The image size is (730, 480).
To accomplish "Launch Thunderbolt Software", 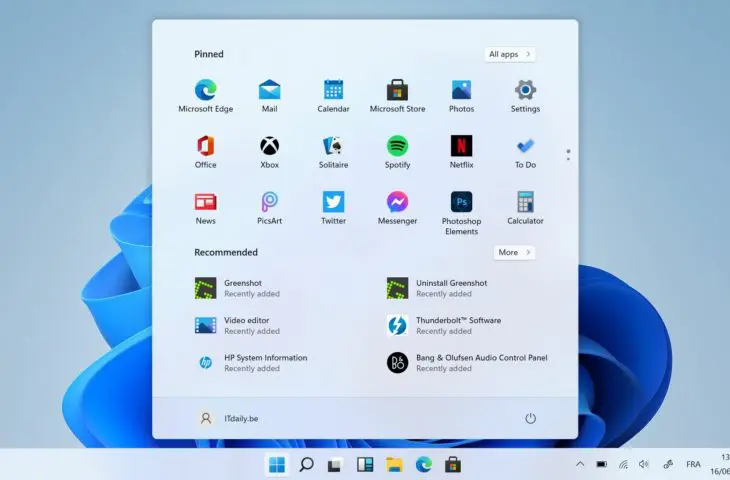I will pyautogui.click(x=444, y=325).
